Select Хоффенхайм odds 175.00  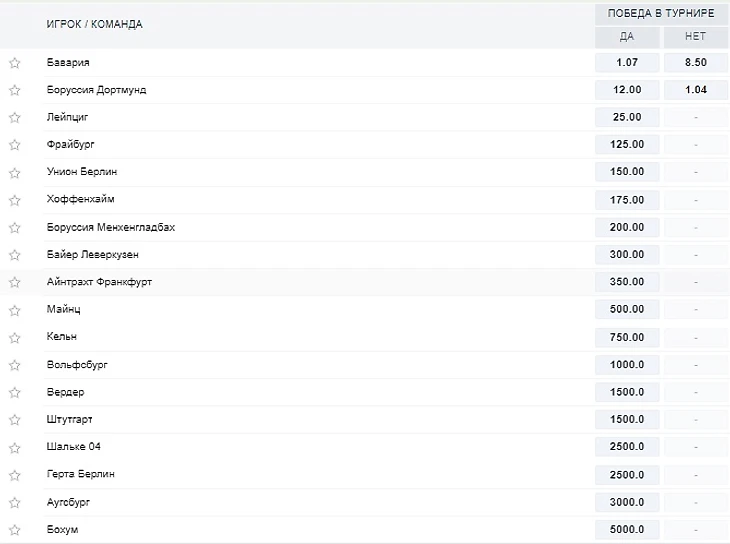click(627, 200)
